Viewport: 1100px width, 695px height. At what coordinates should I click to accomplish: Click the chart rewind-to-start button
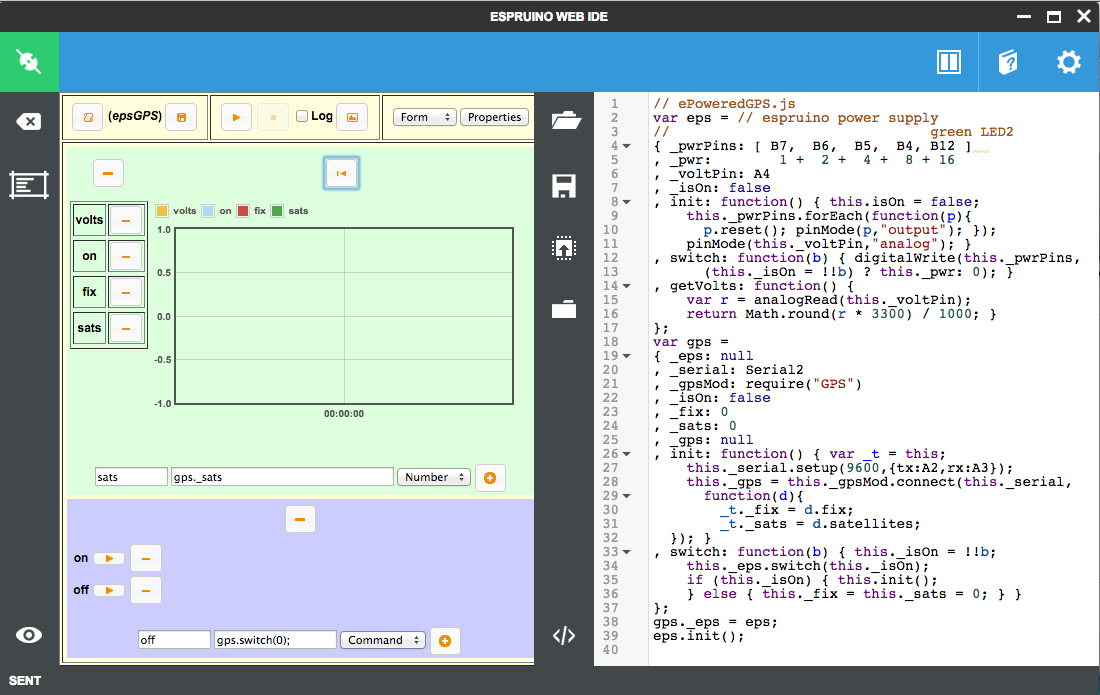(x=342, y=173)
